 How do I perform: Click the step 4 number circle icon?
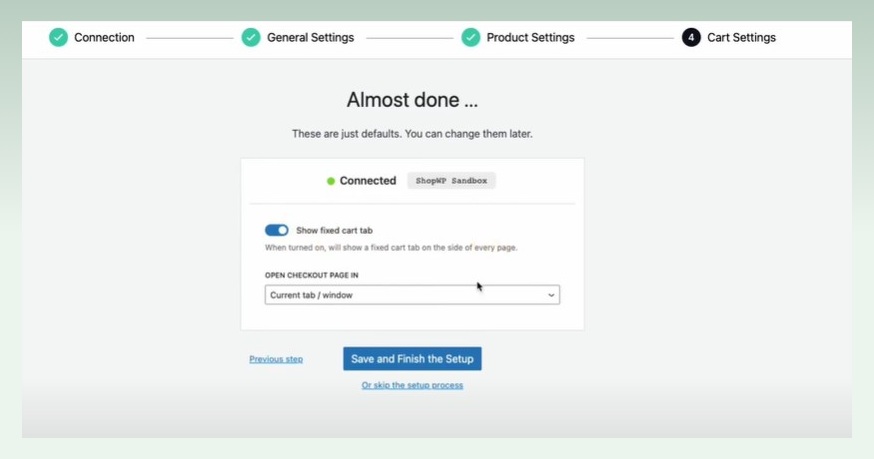(691, 37)
